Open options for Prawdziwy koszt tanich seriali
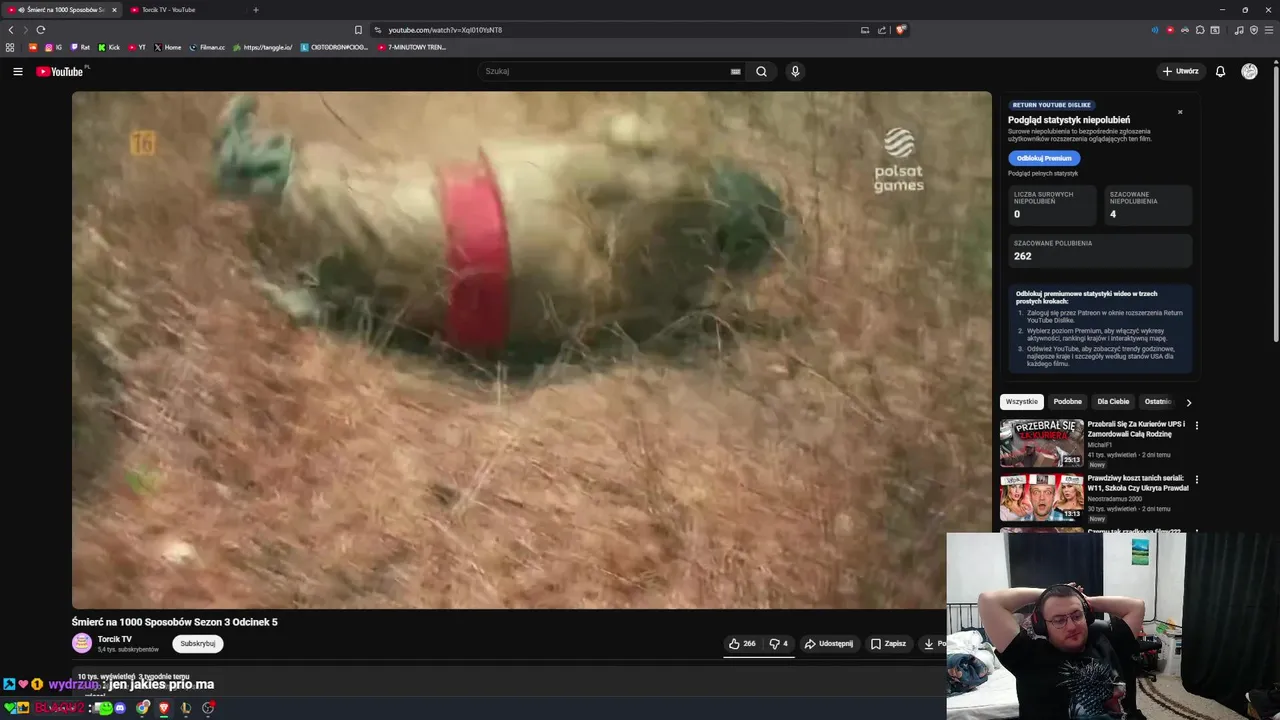Image resolution: width=1280 pixels, height=720 pixels. tap(1196, 479)
